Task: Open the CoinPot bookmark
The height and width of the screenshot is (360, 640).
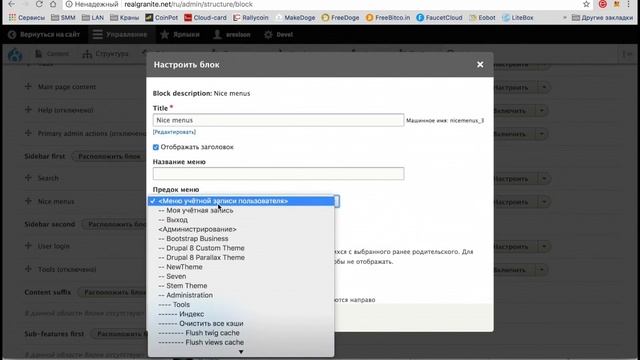Action: pyautogui.click(x=162, y=18)
